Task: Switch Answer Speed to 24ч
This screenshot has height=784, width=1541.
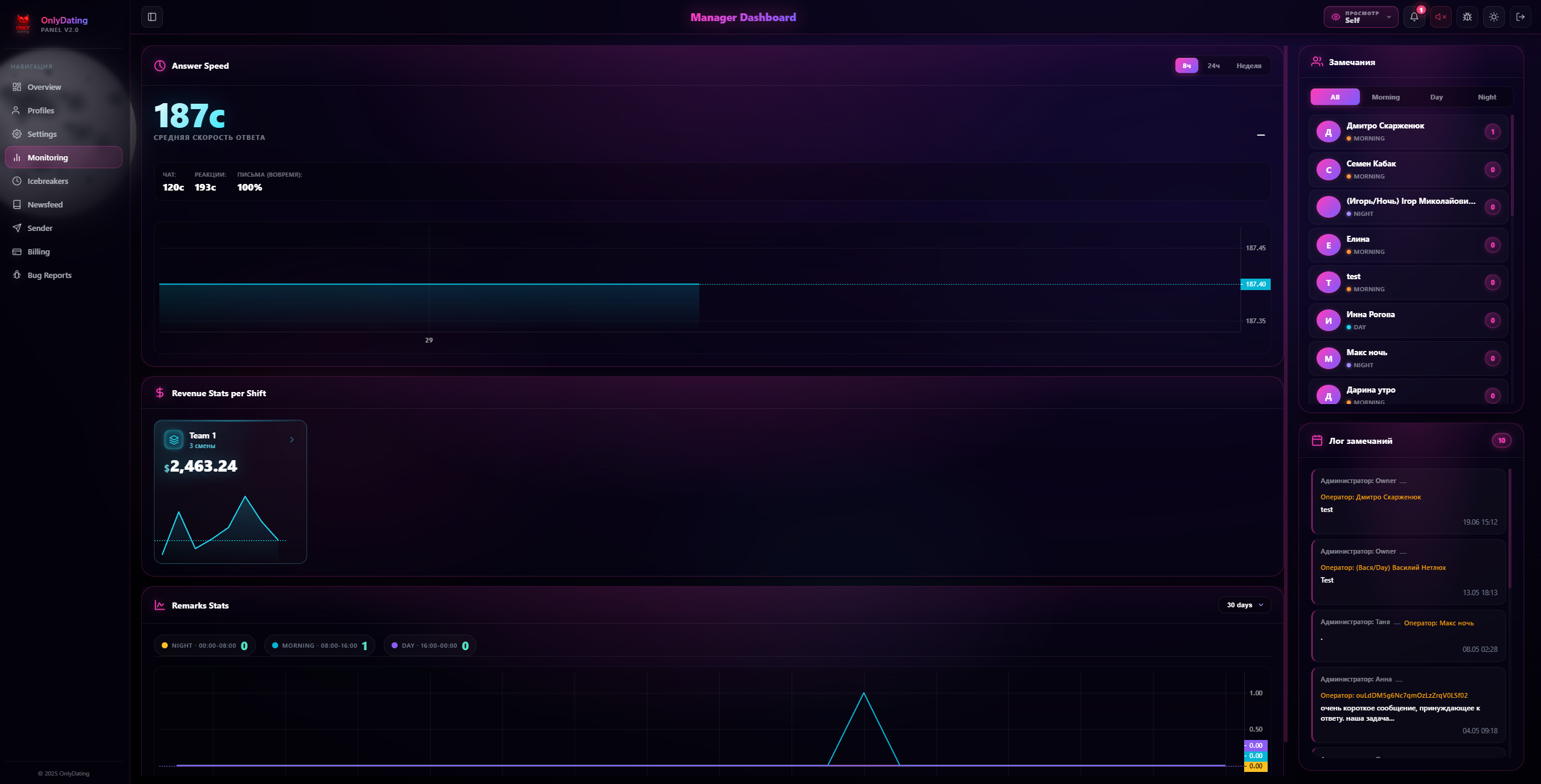Action: pos(1213,66)
